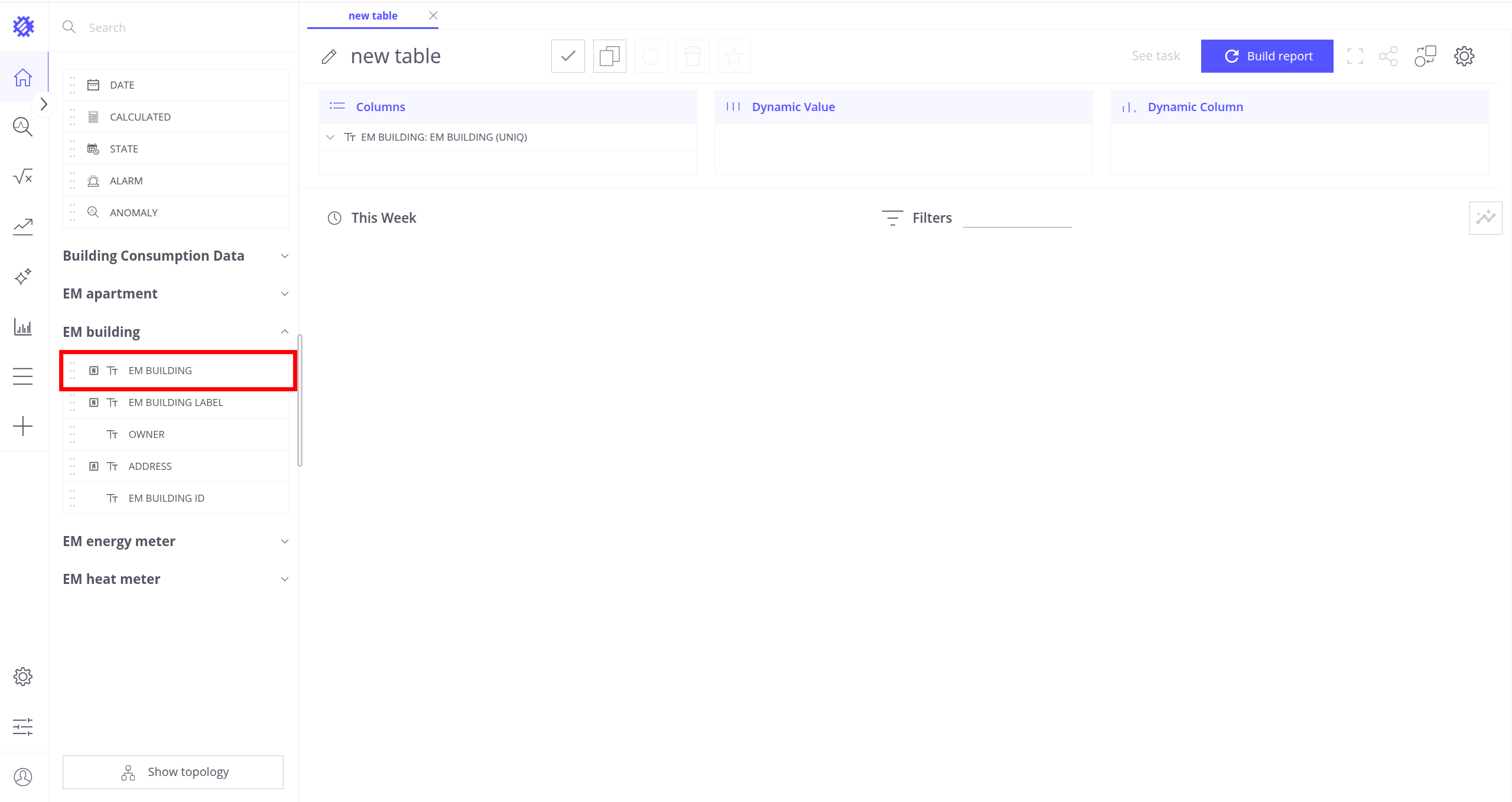Expand the EM heat meter section

point(284,579)
